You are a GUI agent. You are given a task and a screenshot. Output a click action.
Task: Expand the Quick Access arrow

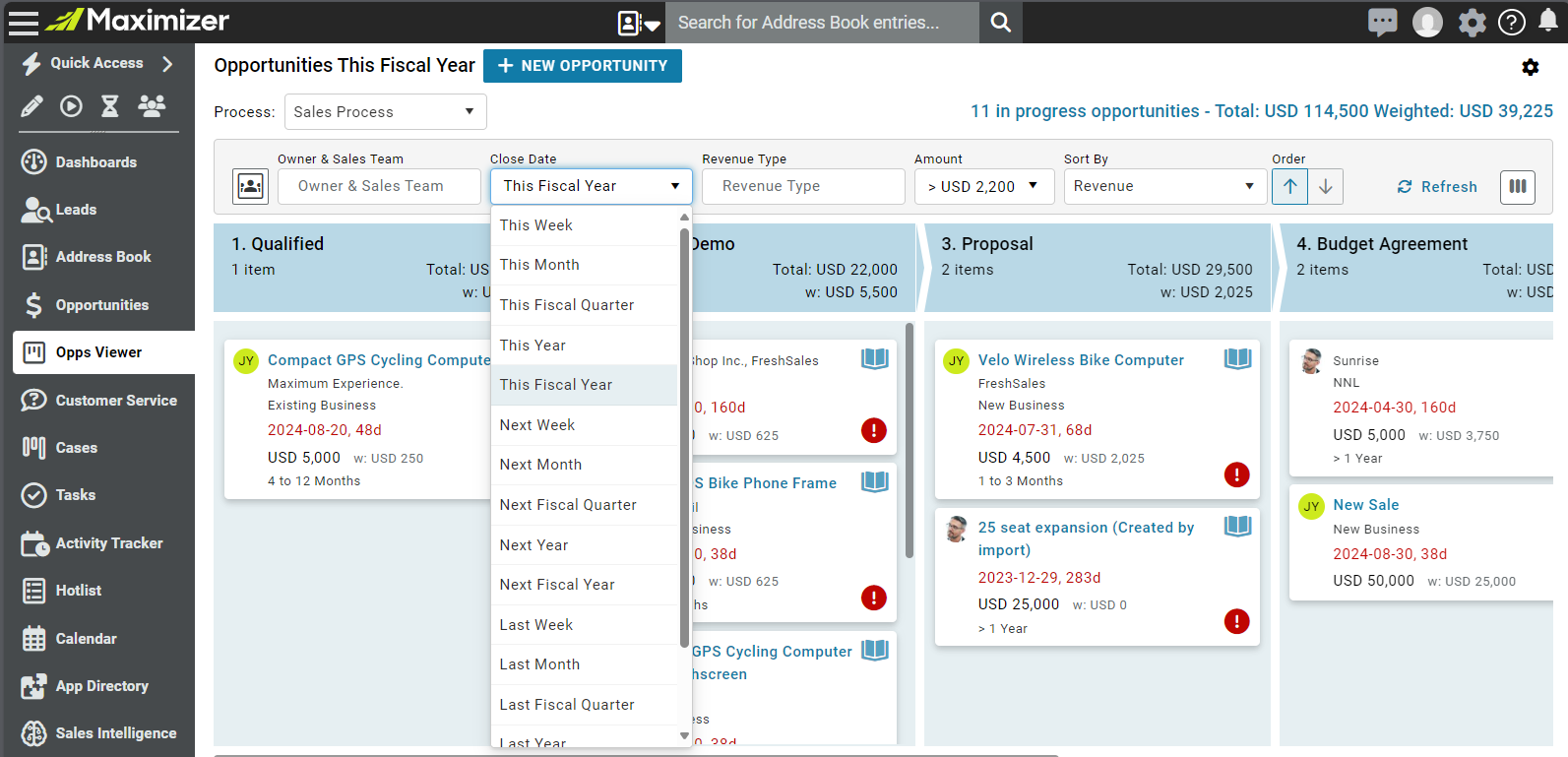(x=167, y=63)
